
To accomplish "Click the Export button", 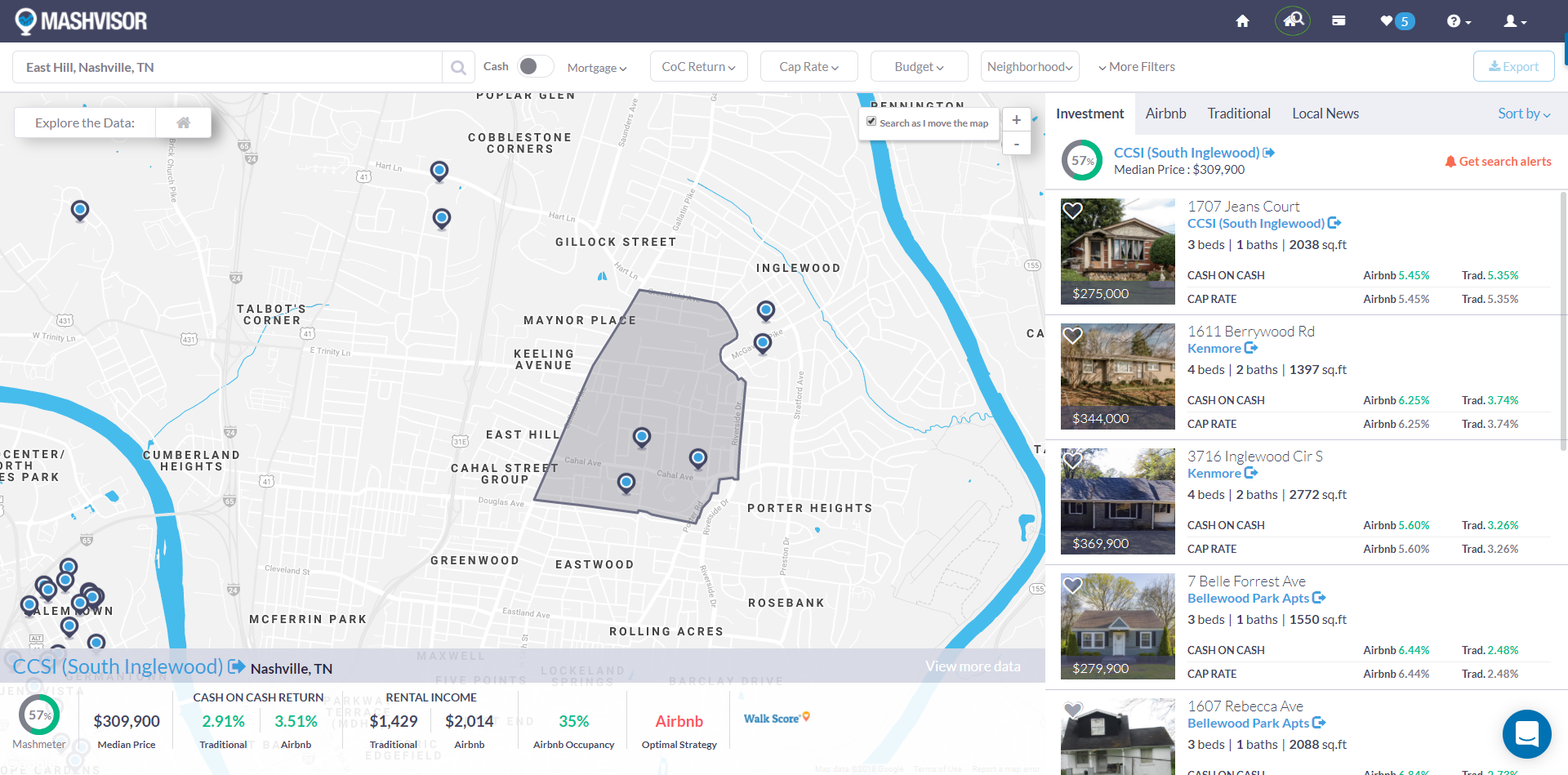I will (1513, 66).
